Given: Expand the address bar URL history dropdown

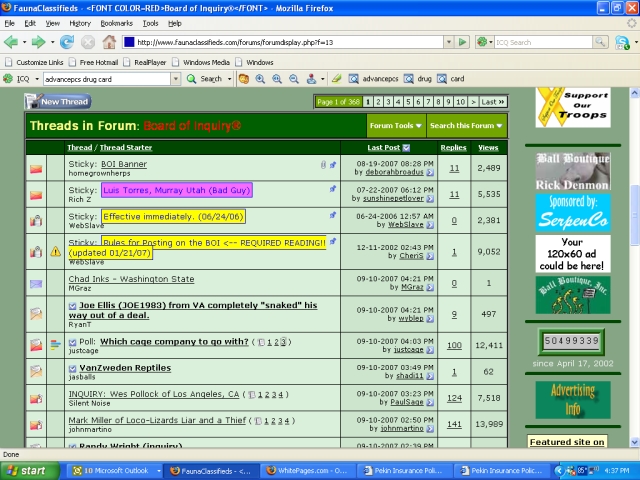Looking at the screenshot, I should [449, 42].
